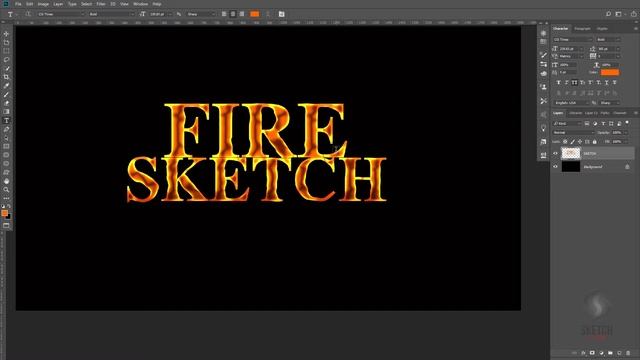Toggle text orientation in options bar
This screenshot has height=360, width=640.
tap(28, 14)
